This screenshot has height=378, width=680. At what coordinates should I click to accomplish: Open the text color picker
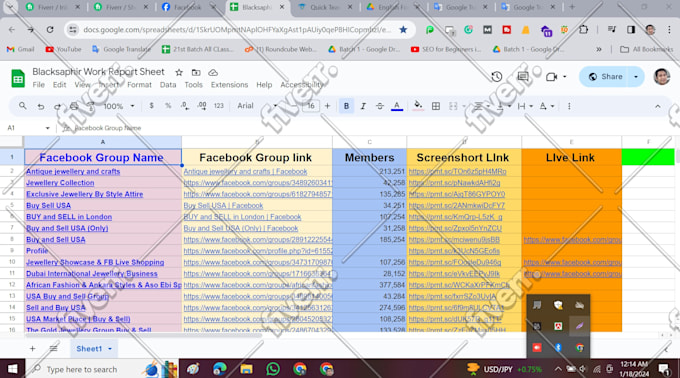tap(397, 106)
